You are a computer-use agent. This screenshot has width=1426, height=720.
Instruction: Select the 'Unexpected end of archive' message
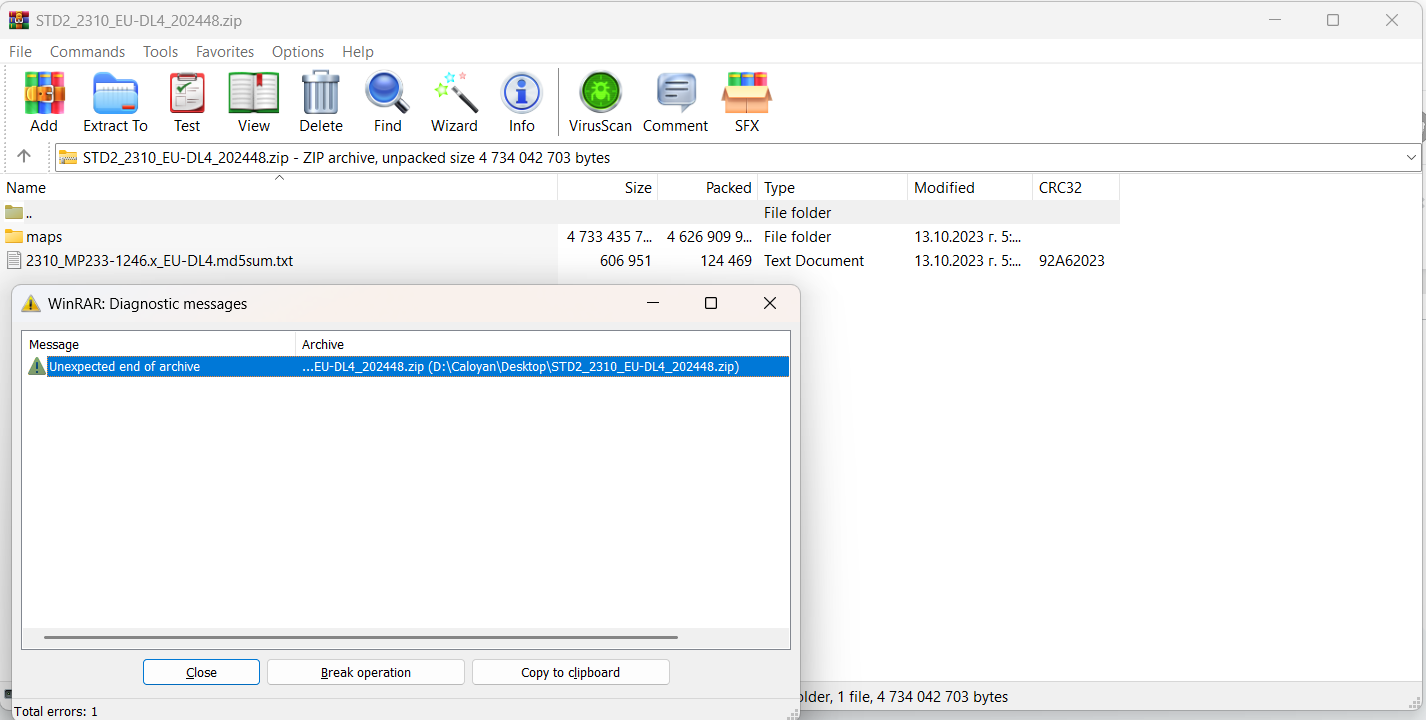pos(124,367)
